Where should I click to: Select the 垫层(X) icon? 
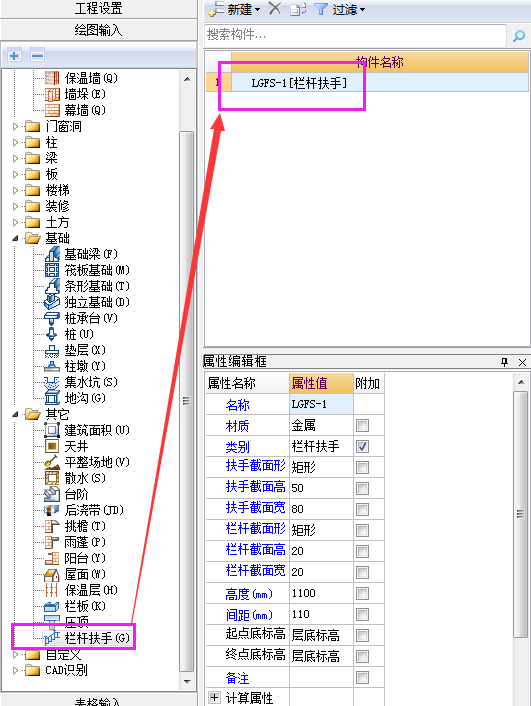(x=52, y=350)
